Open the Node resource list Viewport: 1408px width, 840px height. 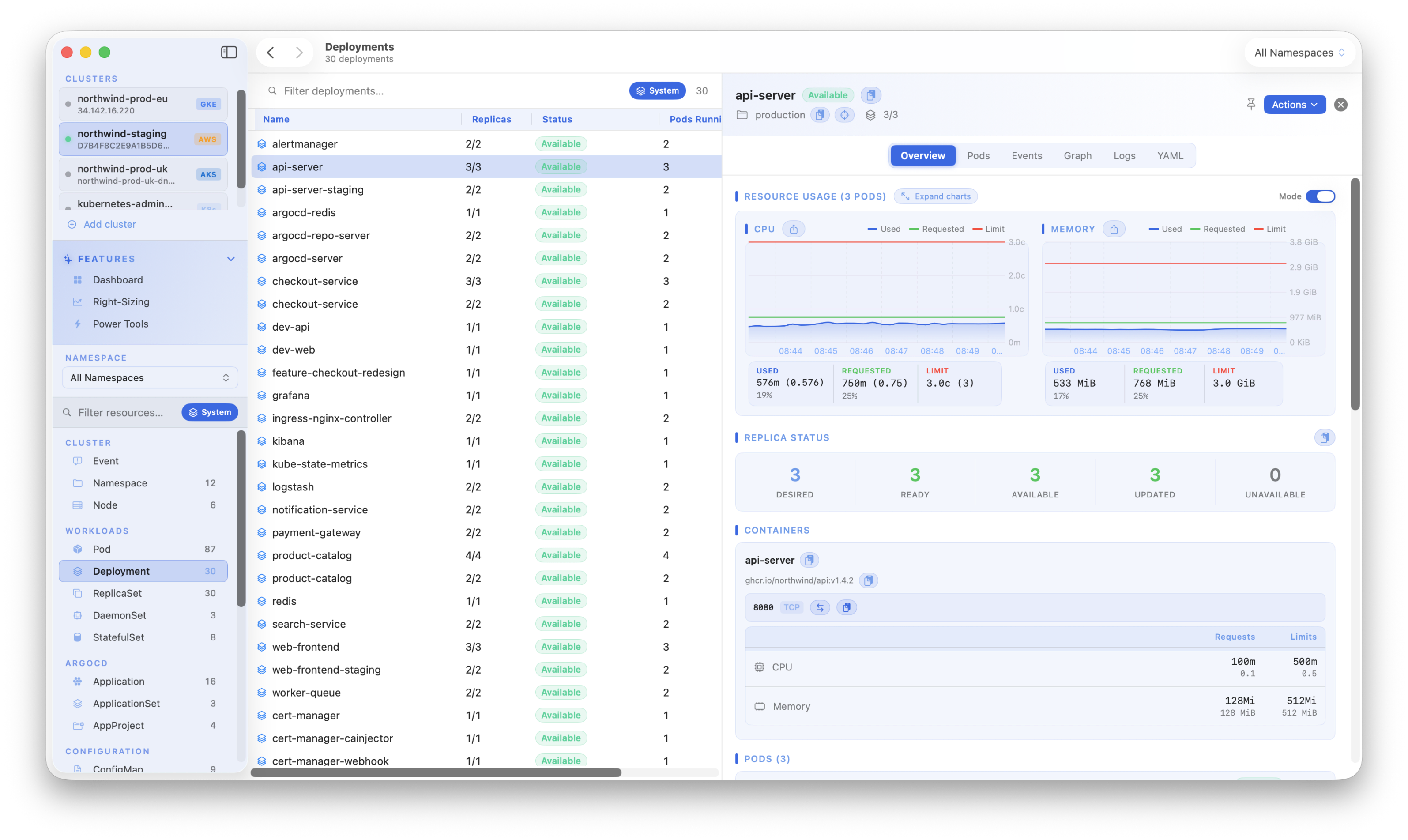(143, 505)
